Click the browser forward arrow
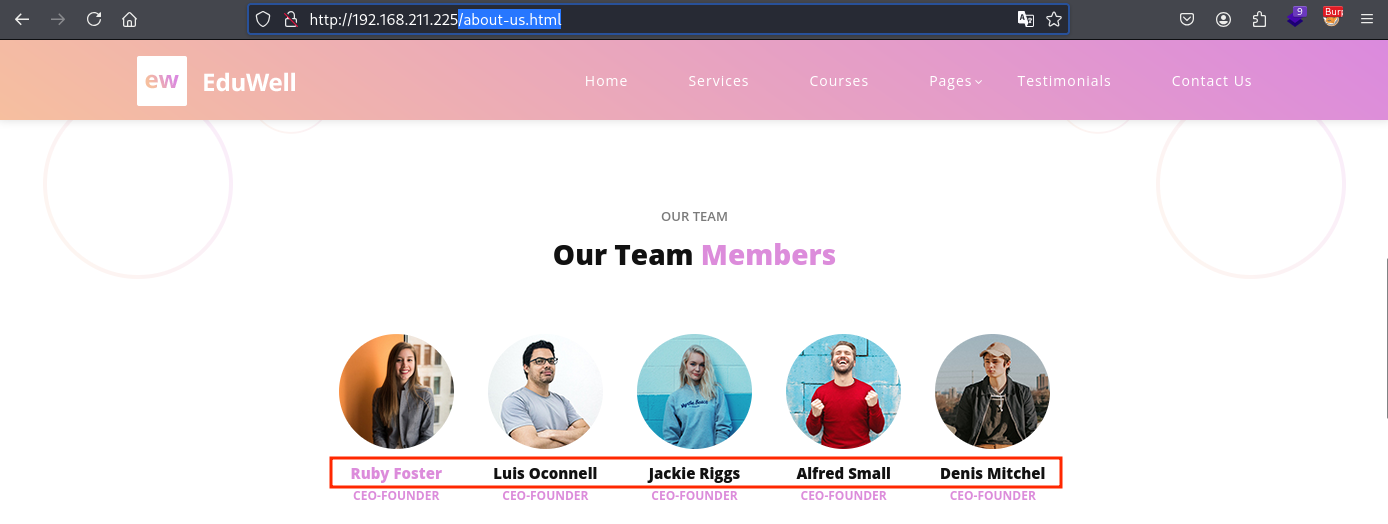Image resolution: width=1388 pixels, height=524 pixels. 58,19
